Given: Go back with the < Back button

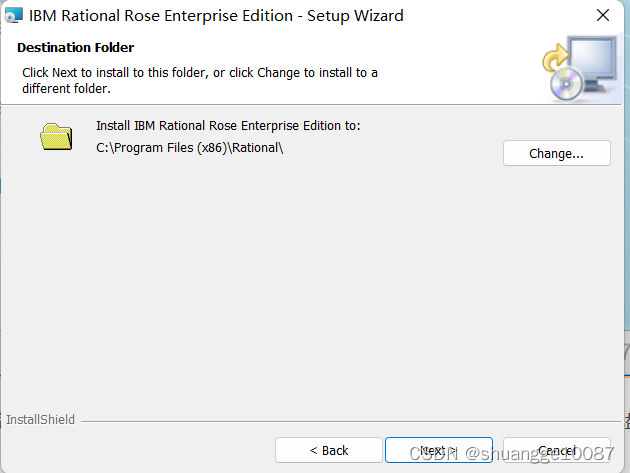Looking at the screenshot, I should pyautogui.click(x=329, y=450).
